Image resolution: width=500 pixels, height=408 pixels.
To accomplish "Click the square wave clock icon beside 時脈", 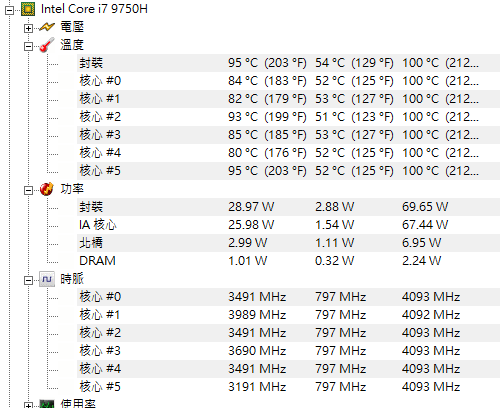I will coord(47,279).
